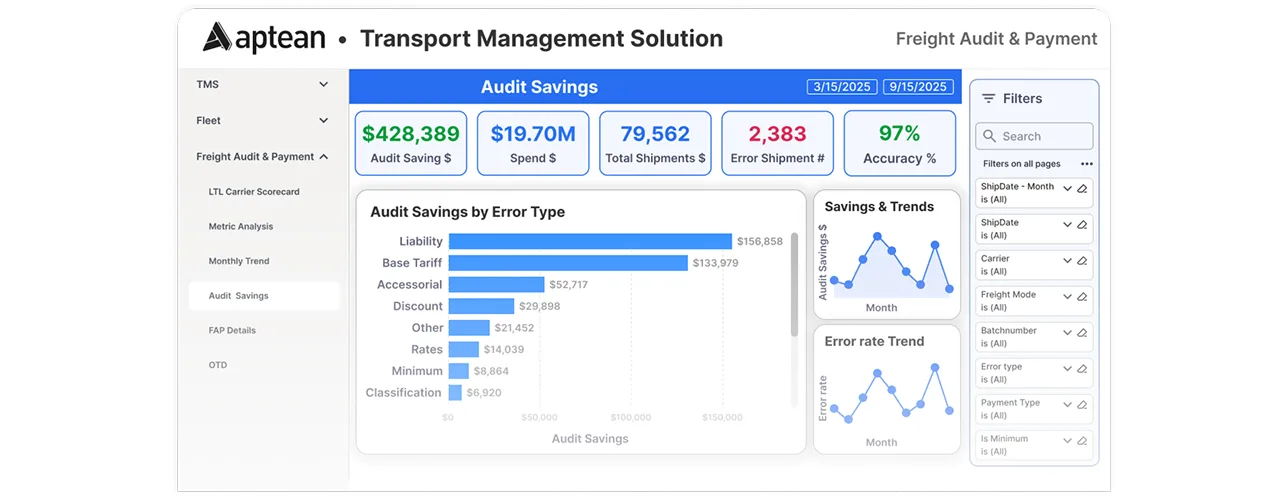The height and width of the screenshot is (500, 1285).
Task: Clear the ShipDate - Month filter eraser
Action: click(x=1082, y=188)
